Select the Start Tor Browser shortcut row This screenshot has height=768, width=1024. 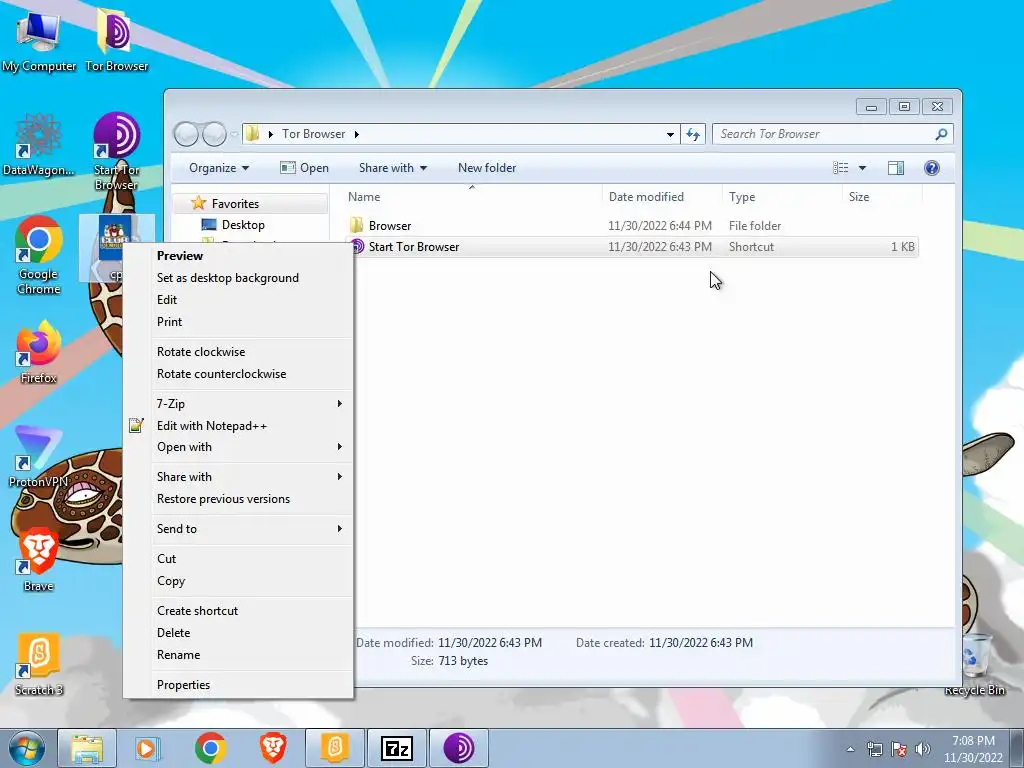pyautogui.click(x=631, y=247)
